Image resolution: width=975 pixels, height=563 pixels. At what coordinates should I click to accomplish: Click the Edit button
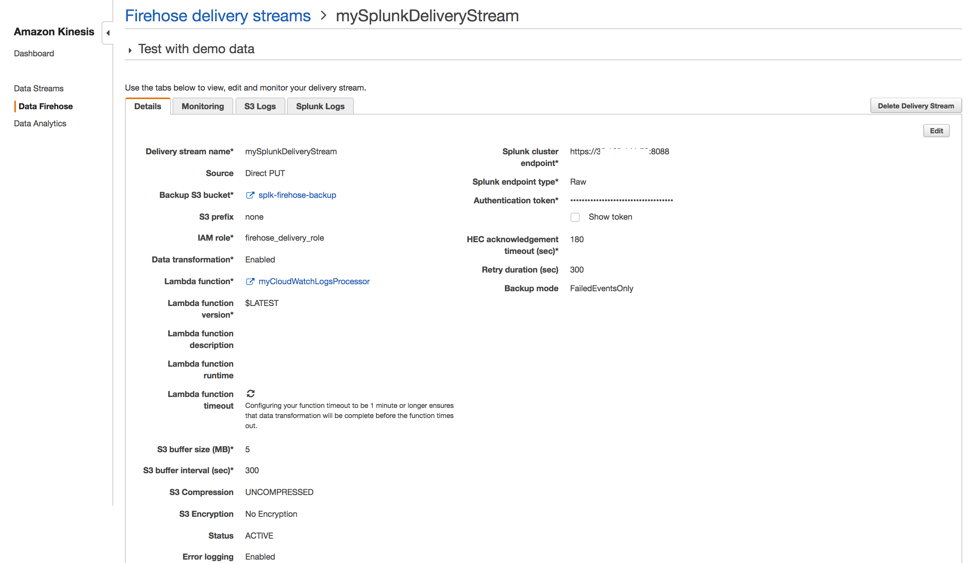tap(936, 131)
